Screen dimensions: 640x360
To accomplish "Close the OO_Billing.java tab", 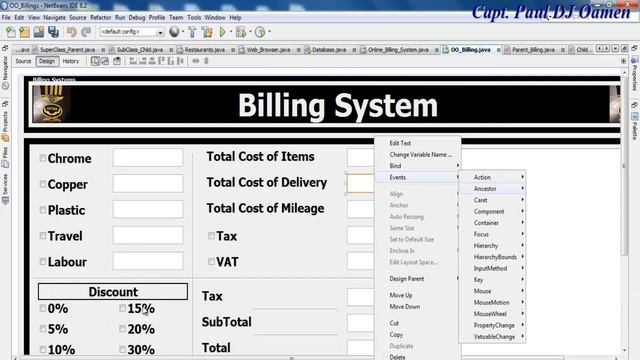I will [498, 50].
